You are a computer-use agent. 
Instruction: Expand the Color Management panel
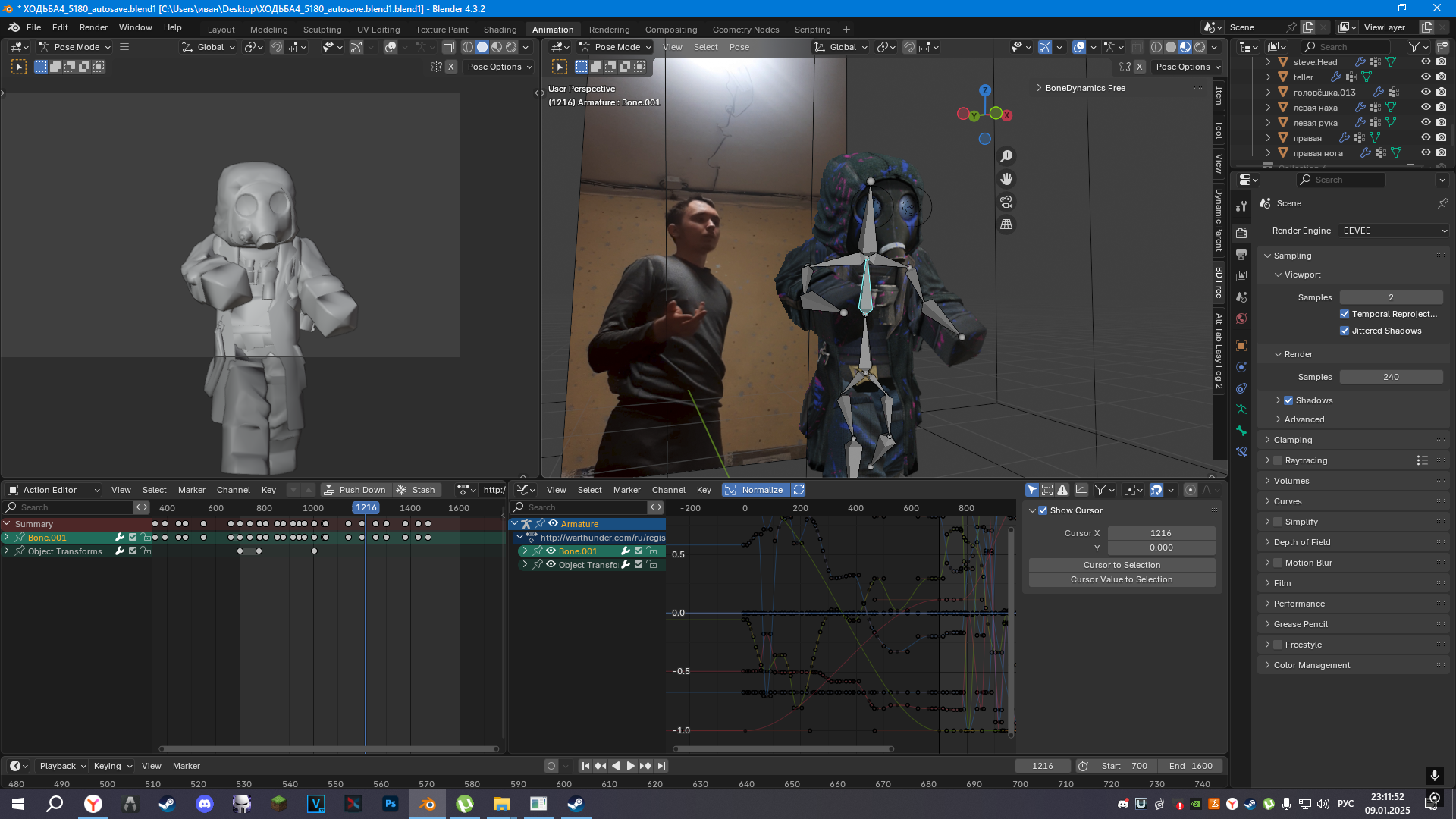point(1312,665)
